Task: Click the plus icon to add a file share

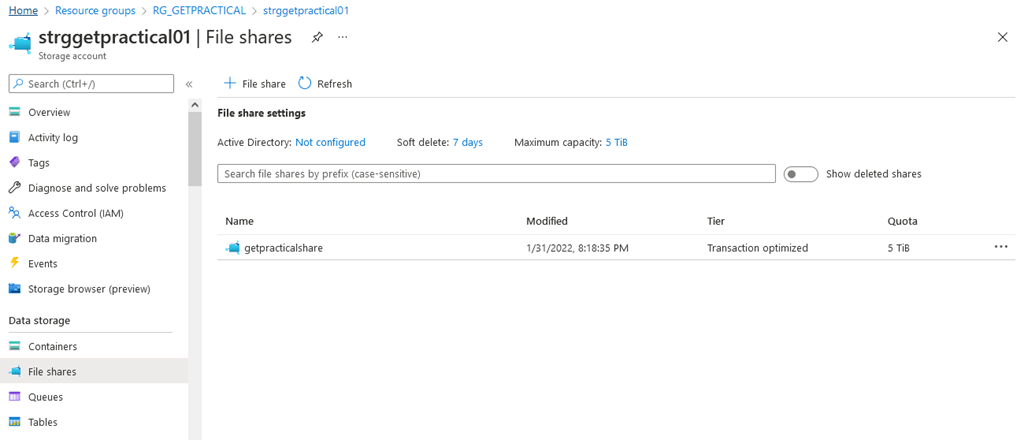Action: tap(229, 84)
